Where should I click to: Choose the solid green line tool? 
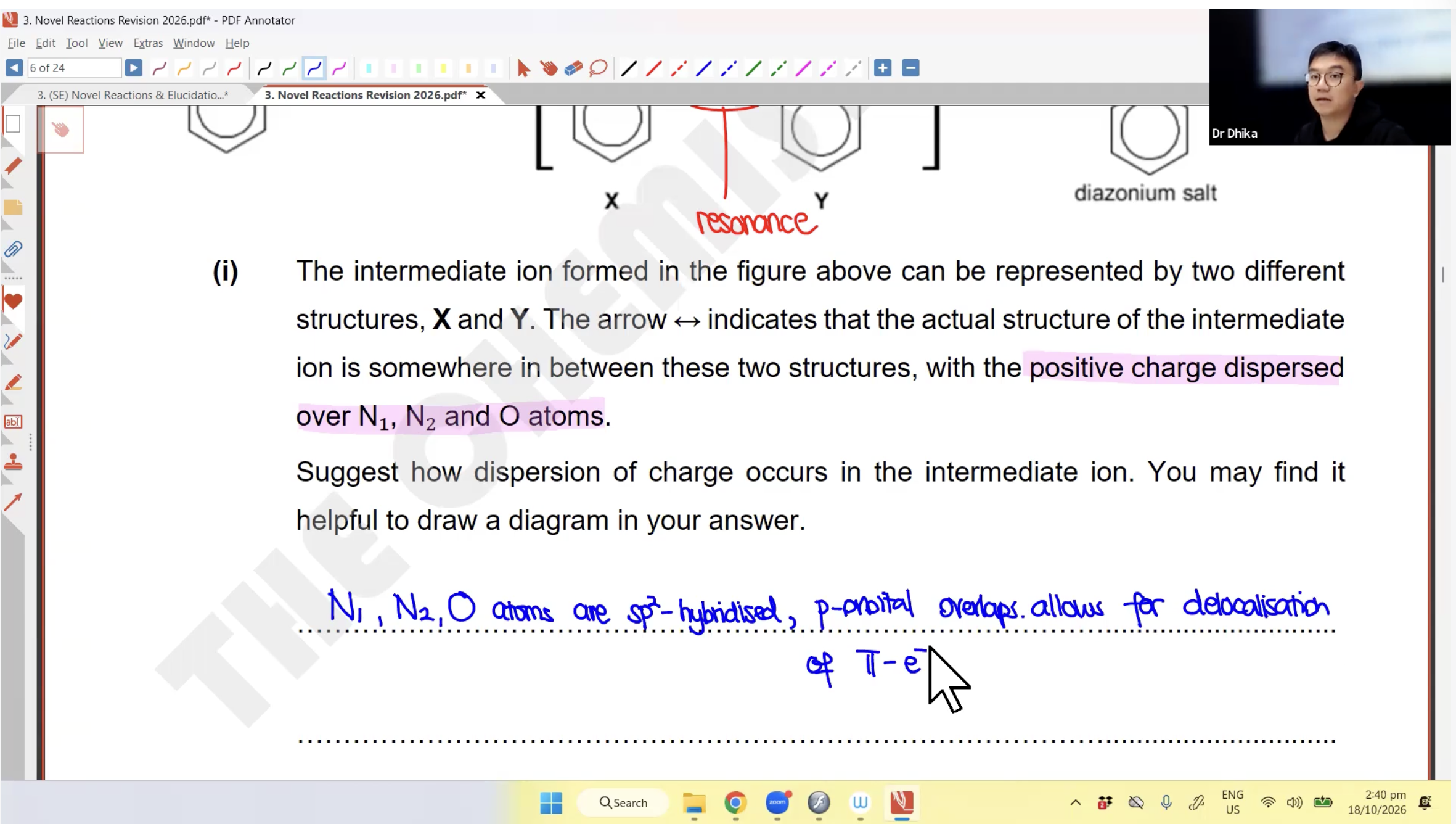(x=753, y=68)
